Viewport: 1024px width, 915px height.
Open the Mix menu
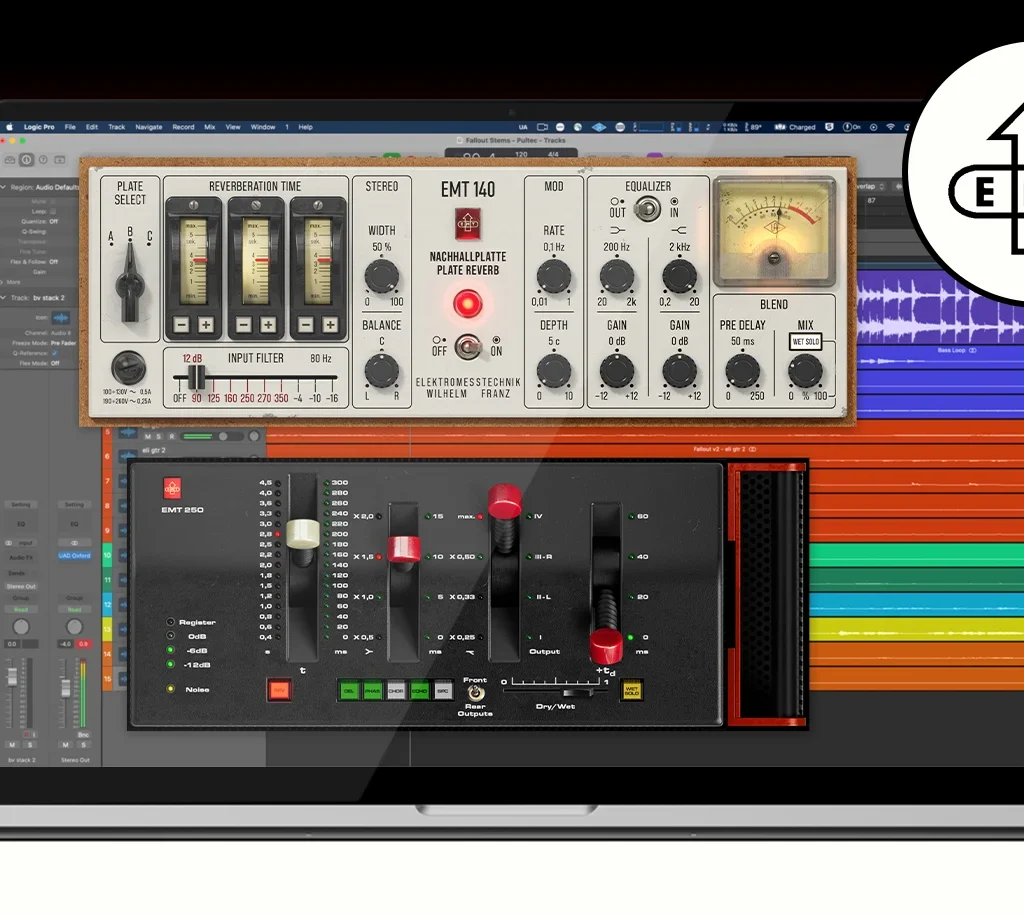210,127
